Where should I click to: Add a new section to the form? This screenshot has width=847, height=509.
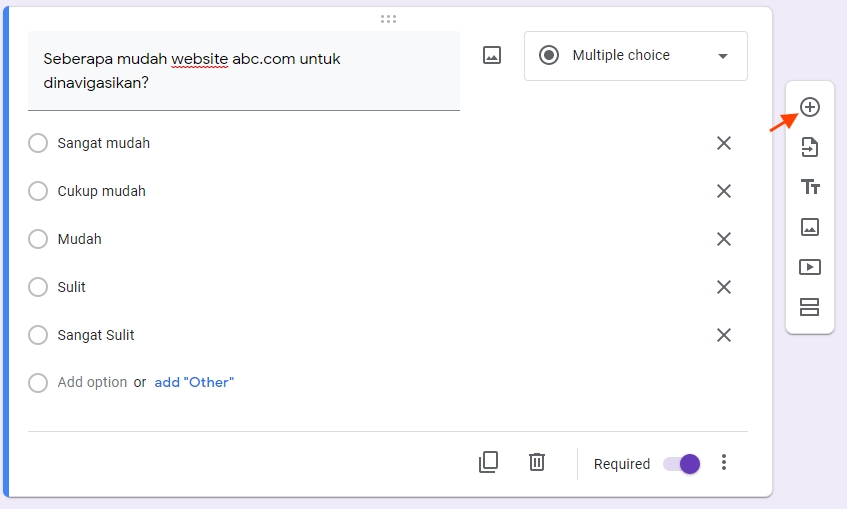810,307
